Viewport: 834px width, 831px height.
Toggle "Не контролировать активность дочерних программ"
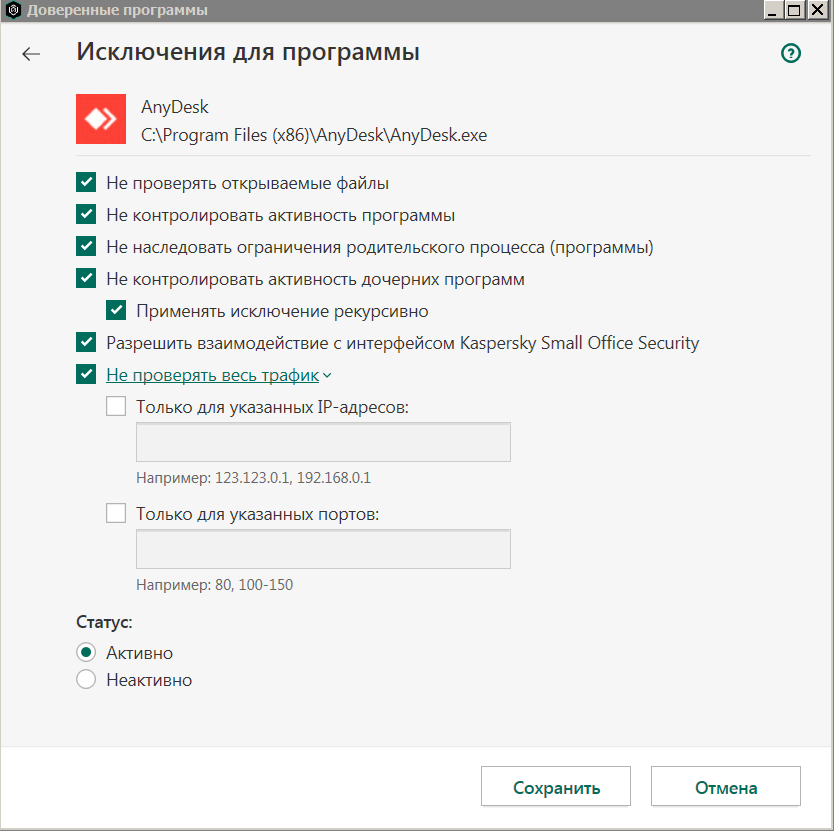[x=86, y=278]
